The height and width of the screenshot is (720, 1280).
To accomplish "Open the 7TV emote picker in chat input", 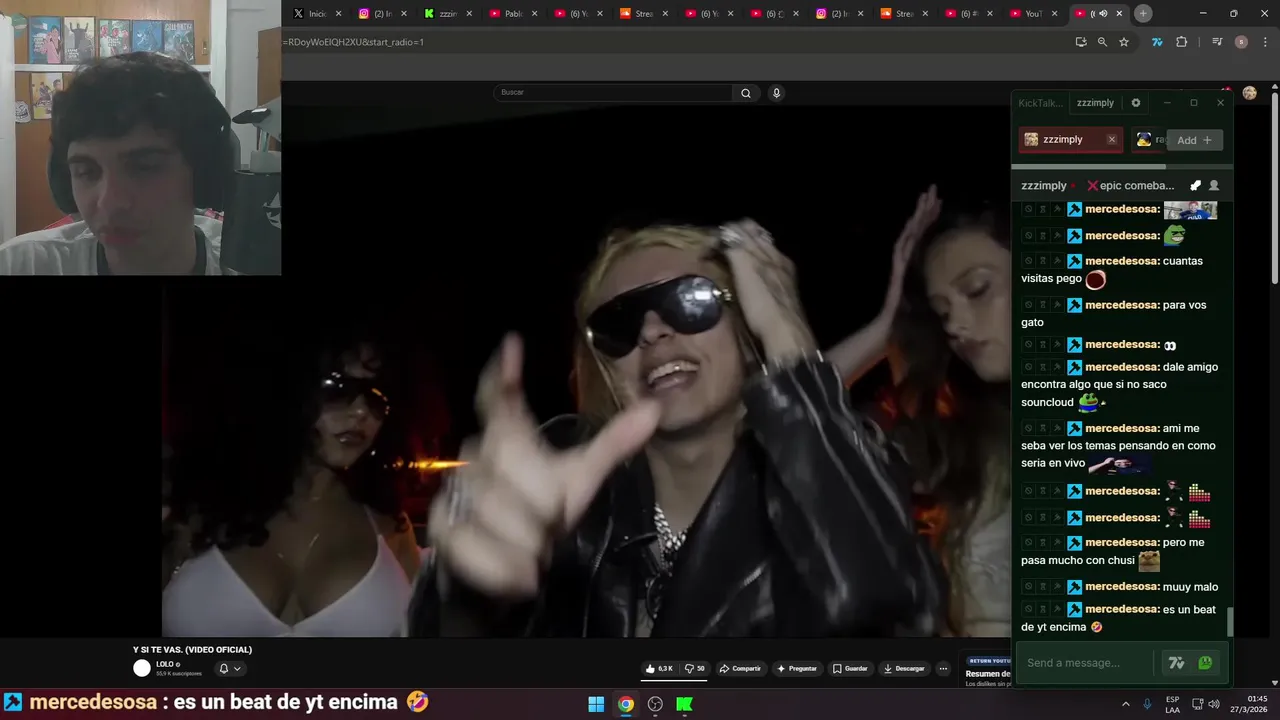I will 1176,663.
